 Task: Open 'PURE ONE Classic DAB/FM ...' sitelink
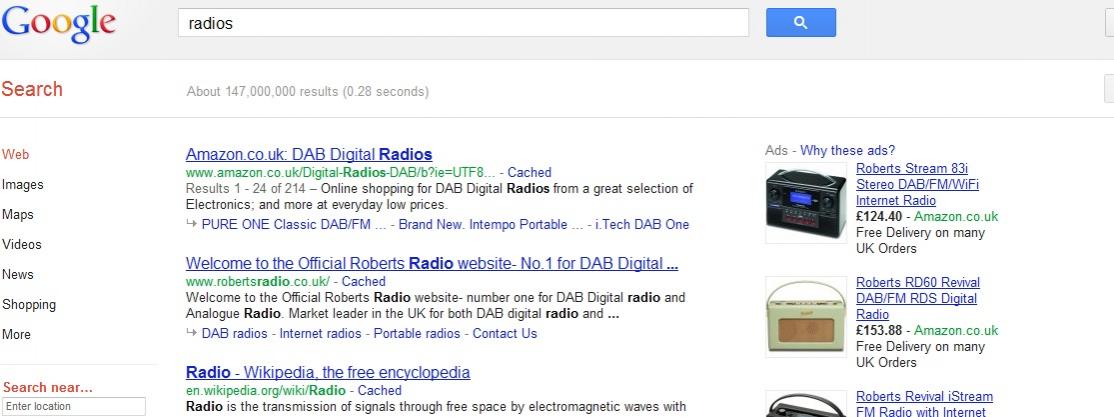tap(294, 224)
